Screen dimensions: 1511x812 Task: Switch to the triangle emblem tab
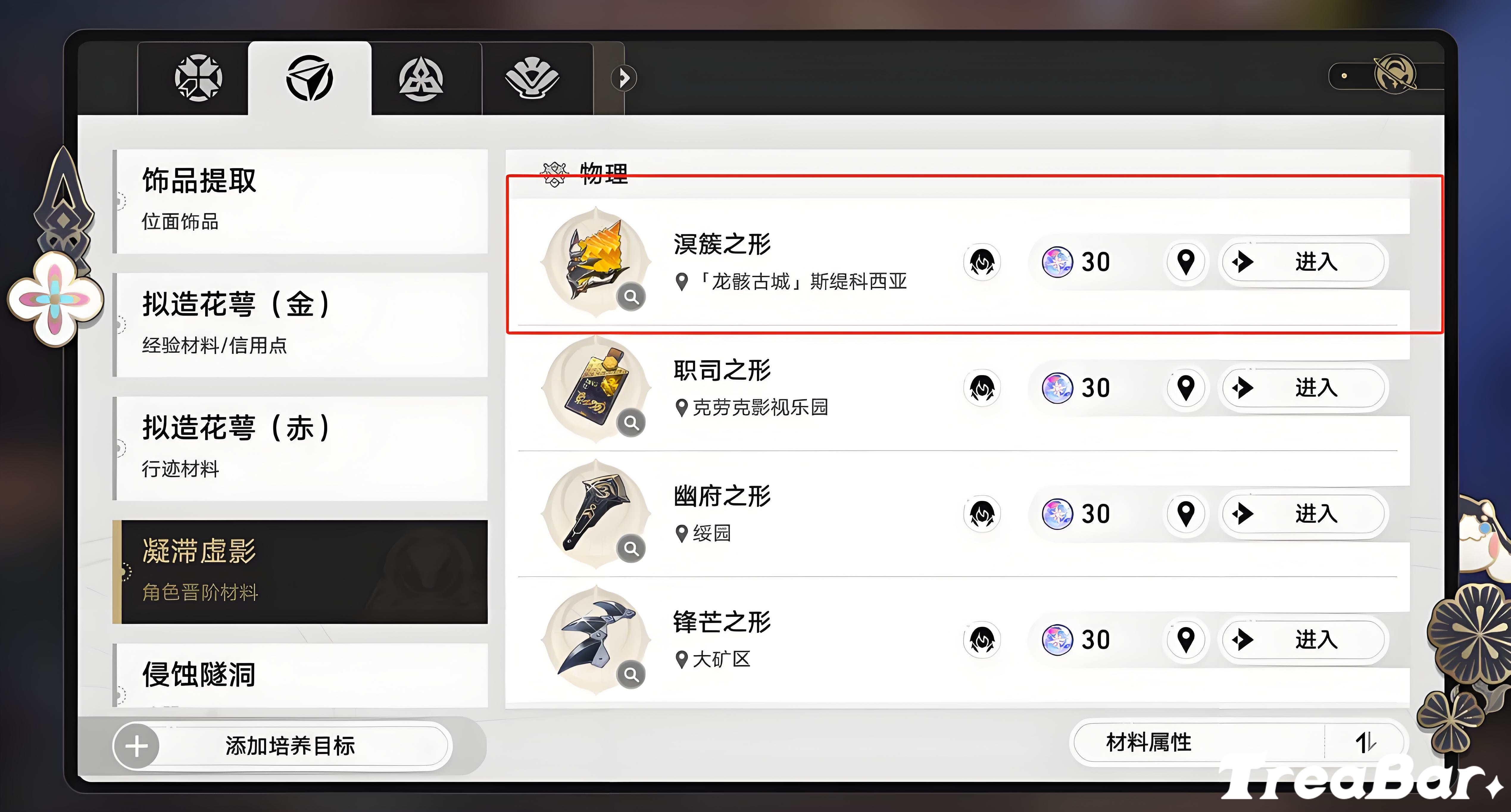[x=421, y=79]
